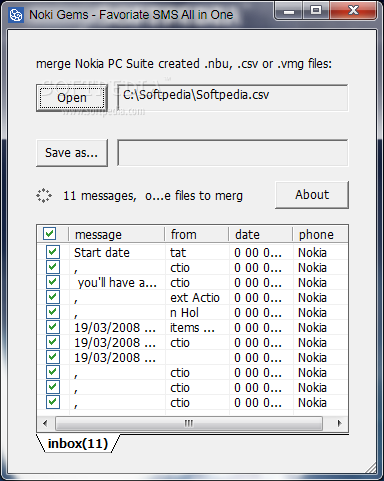The height and width of the screenshot is (481, 384).
Task: Click the source file path field showing Softpedia.csv
Action: coord(233,98)
